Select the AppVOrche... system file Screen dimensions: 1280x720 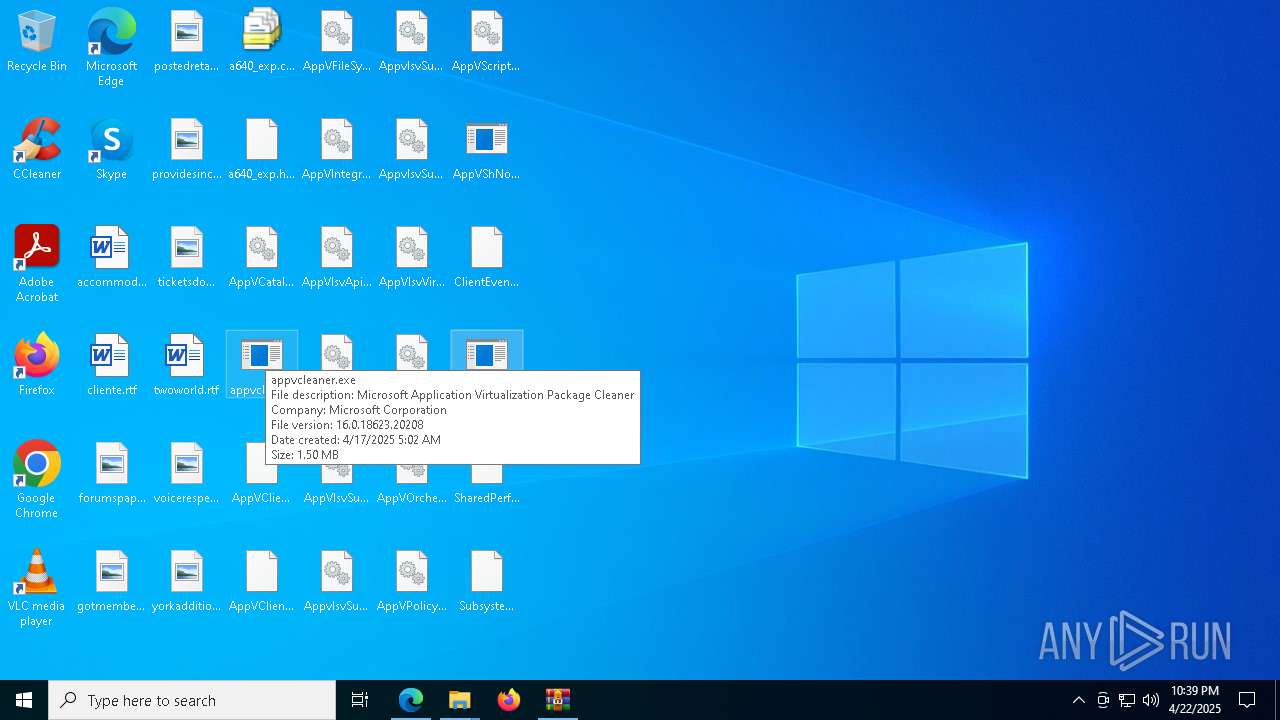coord(412,484)
